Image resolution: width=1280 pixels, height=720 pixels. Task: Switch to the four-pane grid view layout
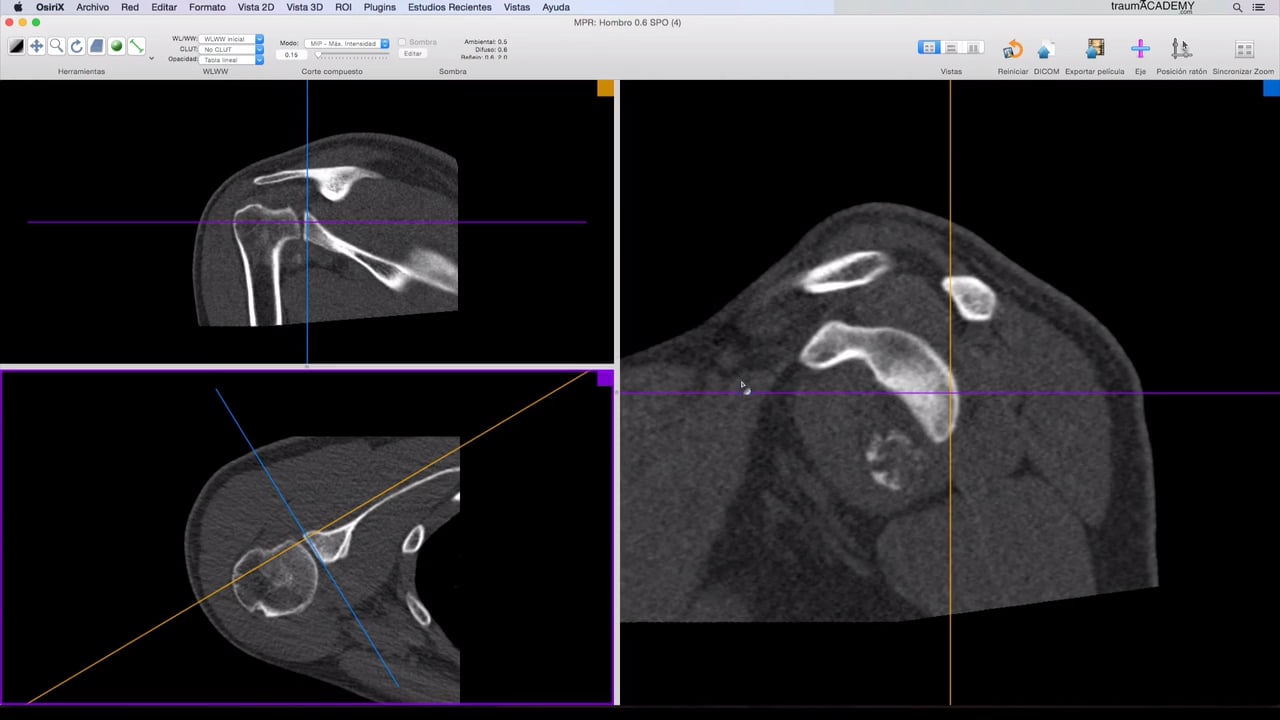tap(929, 48)
